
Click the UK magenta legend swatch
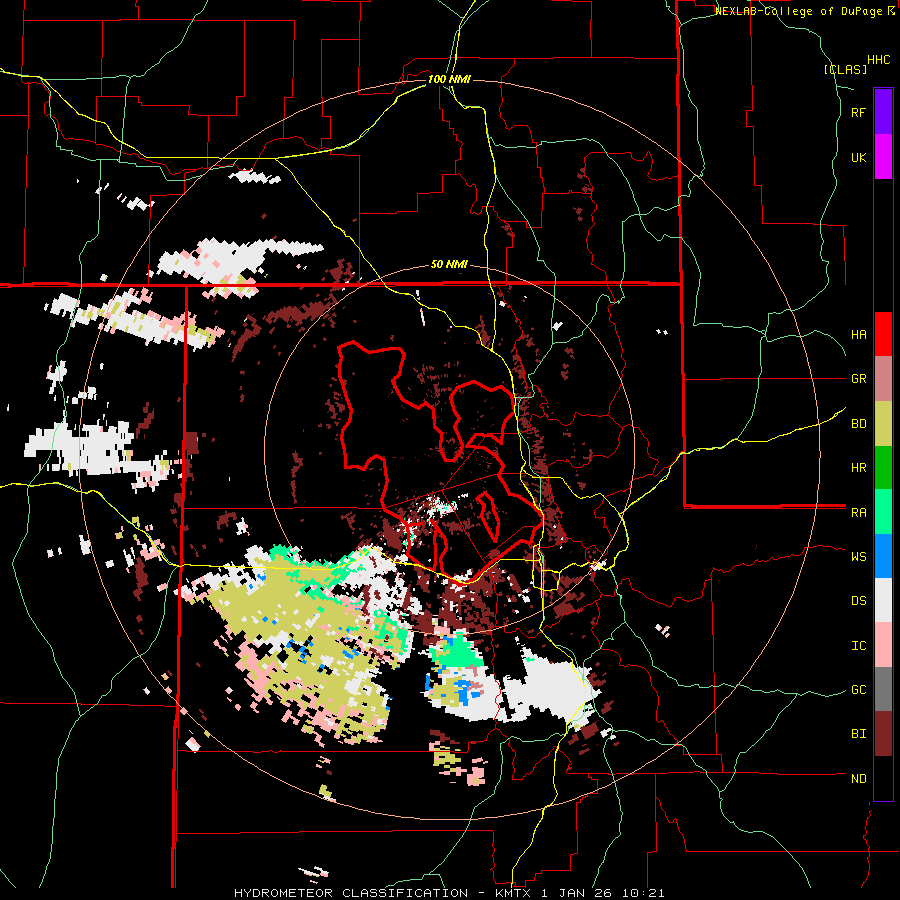point(883,157)
